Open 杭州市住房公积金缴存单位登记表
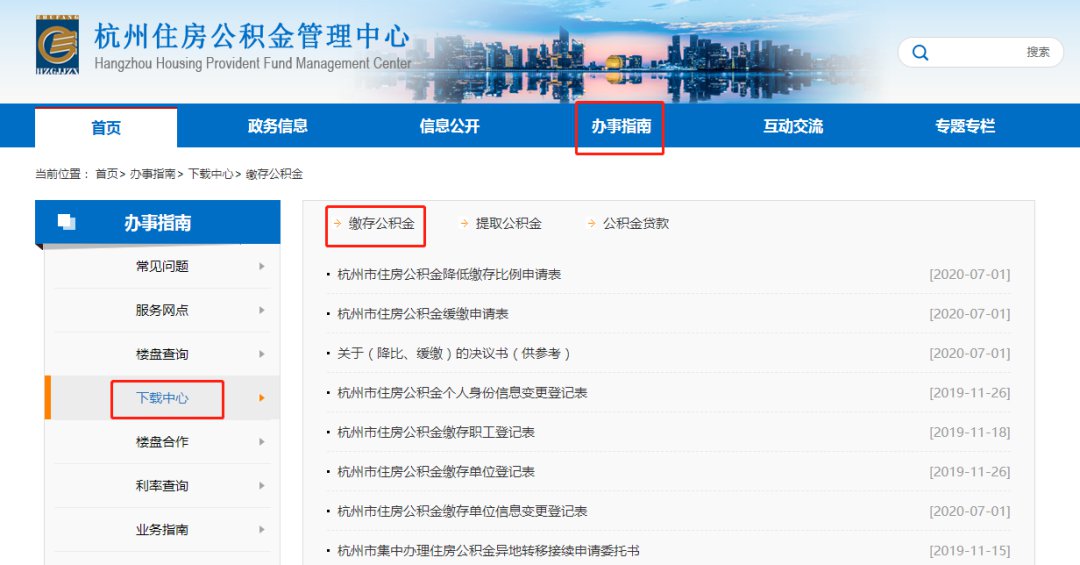The image size is (1080, 565). pos(436,471)
